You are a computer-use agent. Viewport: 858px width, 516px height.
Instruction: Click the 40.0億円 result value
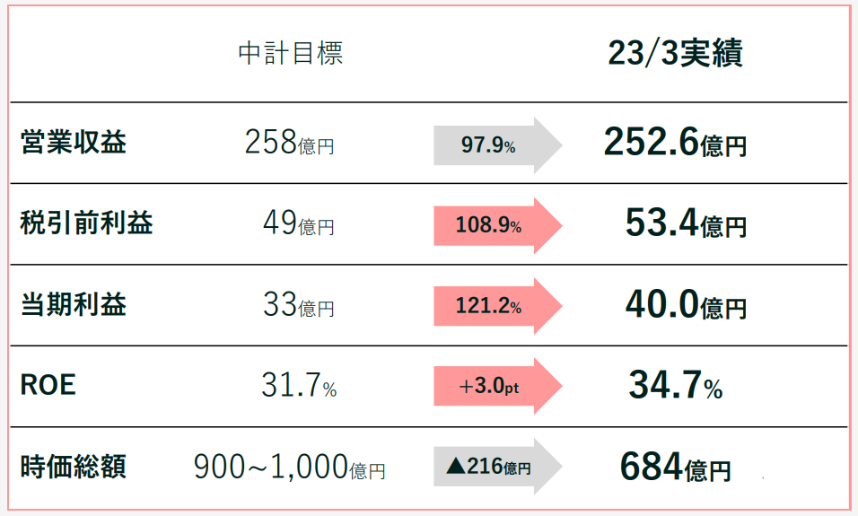click(x=685, y=305)
